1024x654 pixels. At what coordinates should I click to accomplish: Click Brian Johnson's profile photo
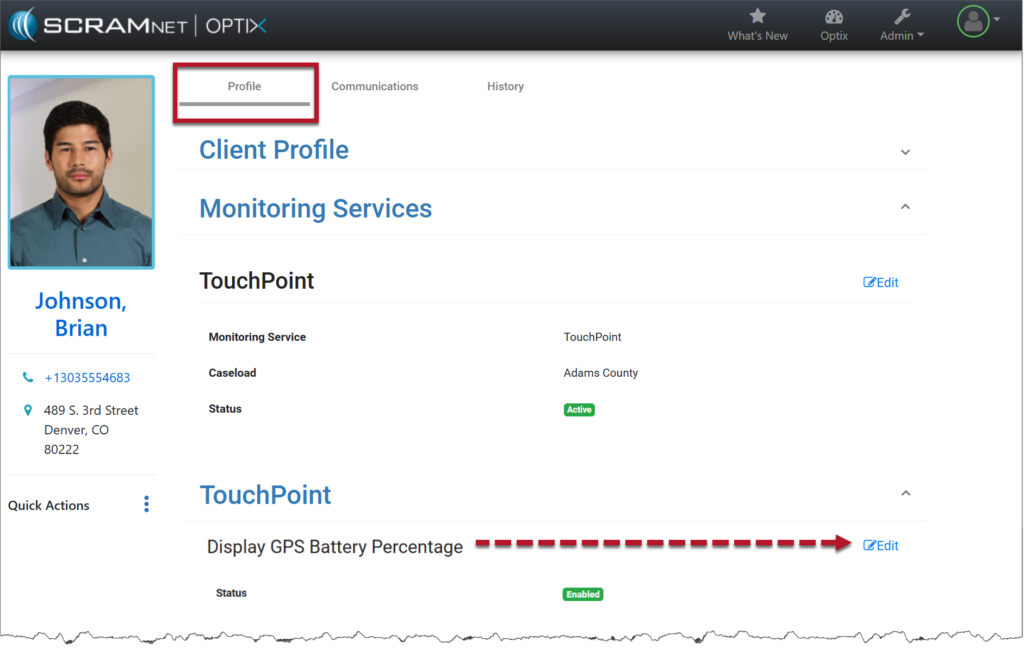81,171
